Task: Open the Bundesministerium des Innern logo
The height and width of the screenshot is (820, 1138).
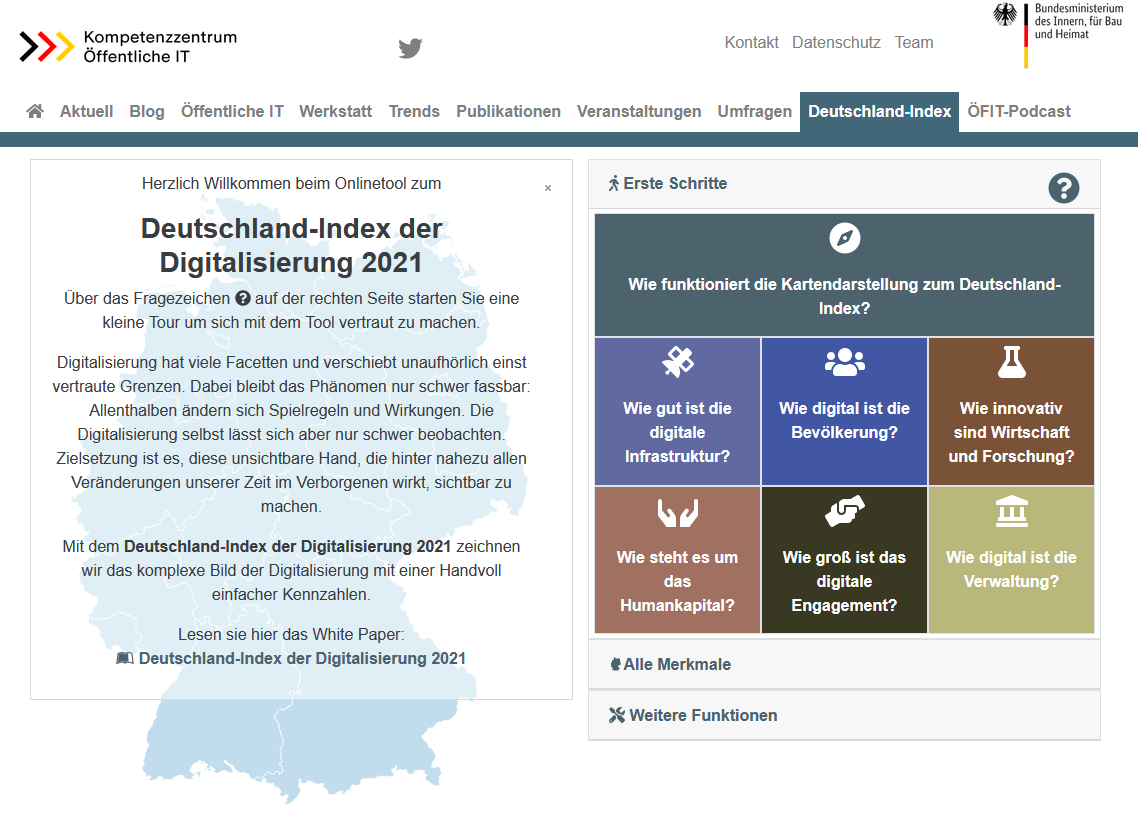Action: pos(1057,35)
